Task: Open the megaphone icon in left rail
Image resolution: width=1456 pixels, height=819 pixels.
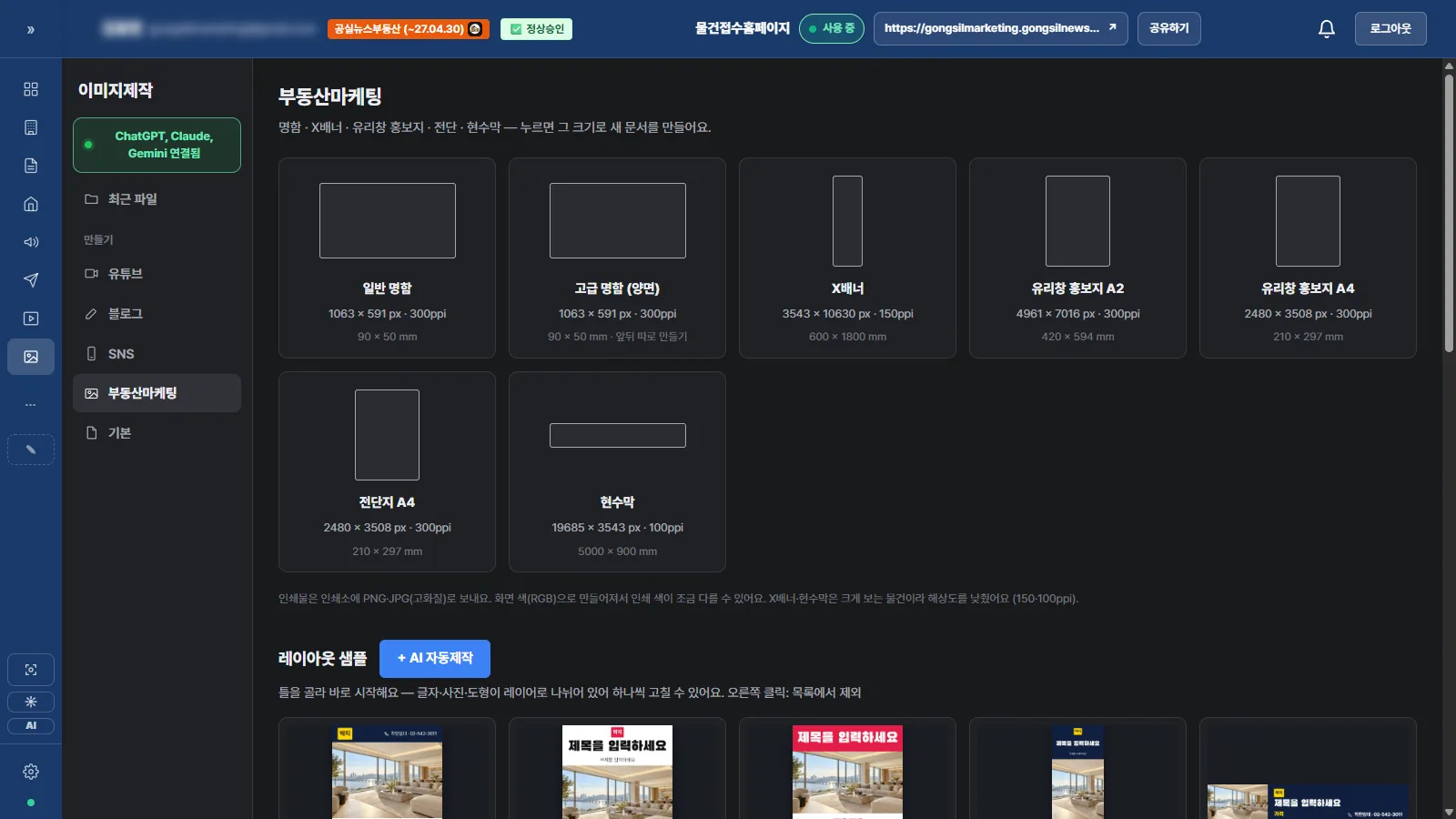Action: [x=31, y=242]
